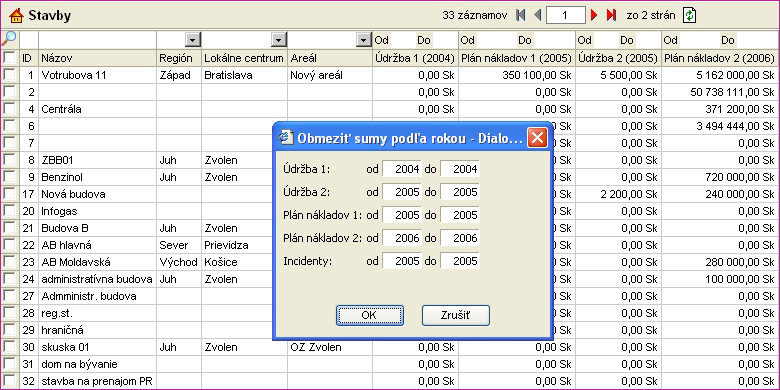Click the magnifier filter icon
Screen dimensions: 780x390
(9, 38)
